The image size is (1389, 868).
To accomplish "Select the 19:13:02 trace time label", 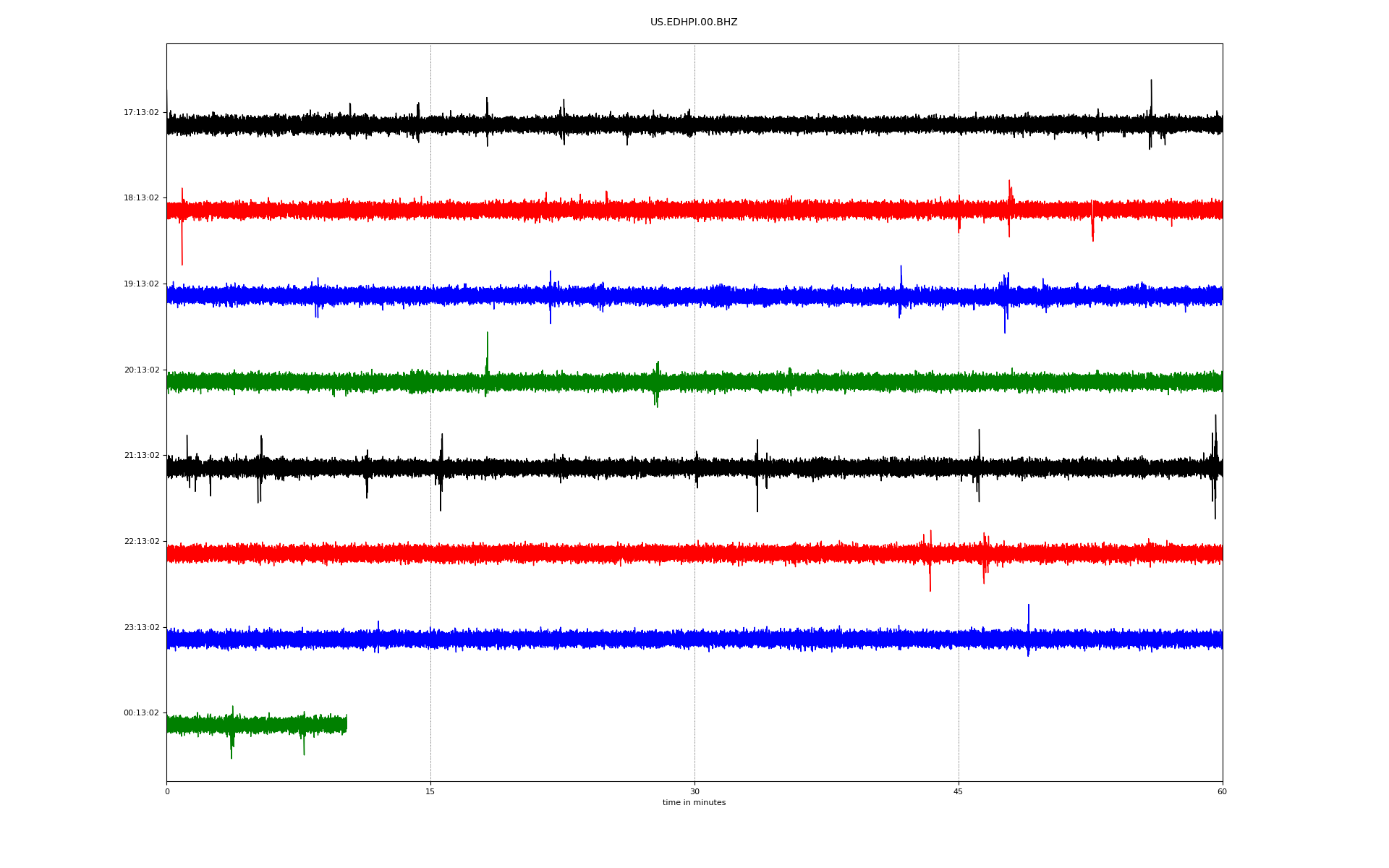I will click(x=141, y=284).
